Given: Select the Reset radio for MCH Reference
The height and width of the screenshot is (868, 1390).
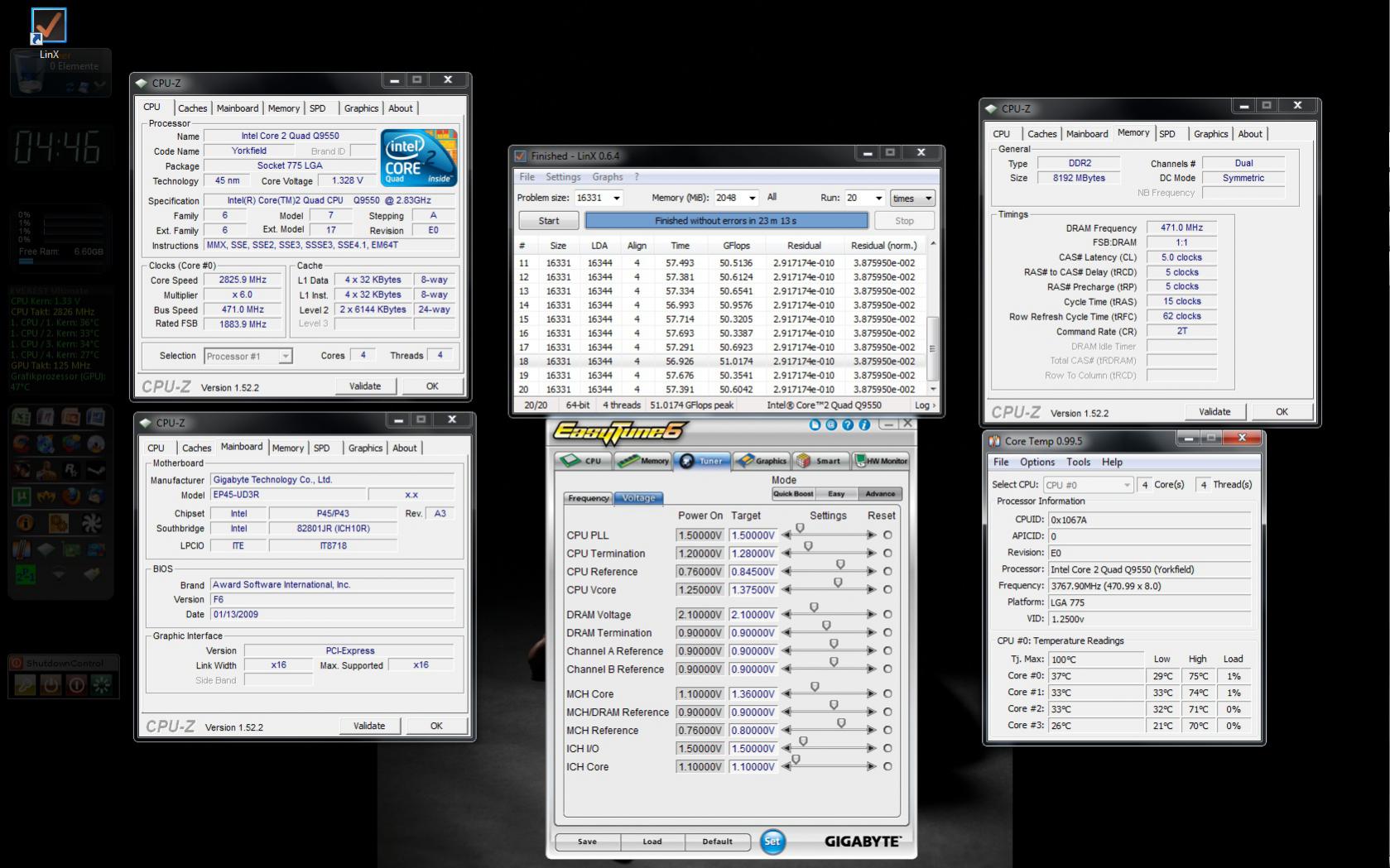Looking at the screenshot, I should coord(887,731).
